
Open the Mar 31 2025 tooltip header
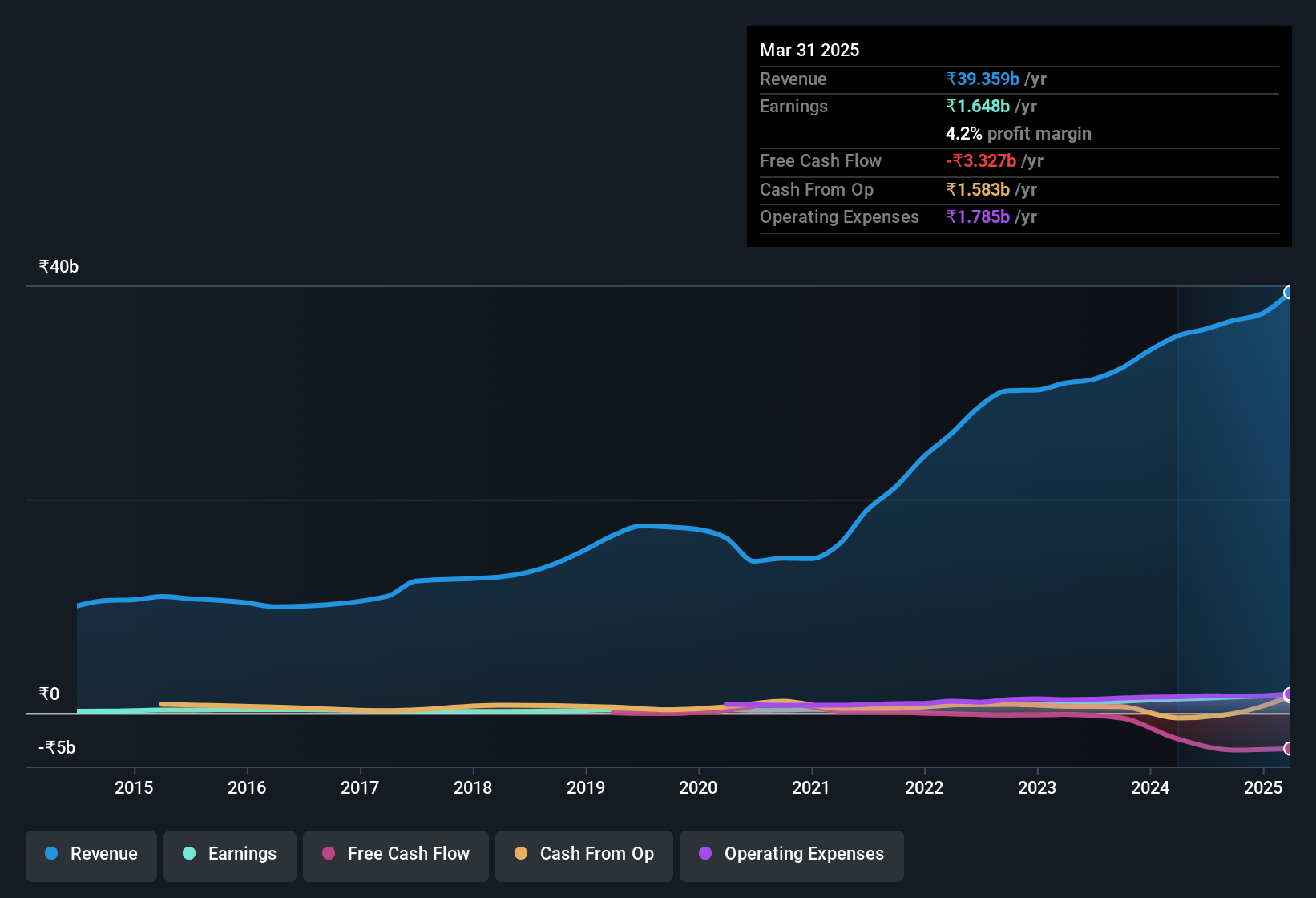click(809, 50)
